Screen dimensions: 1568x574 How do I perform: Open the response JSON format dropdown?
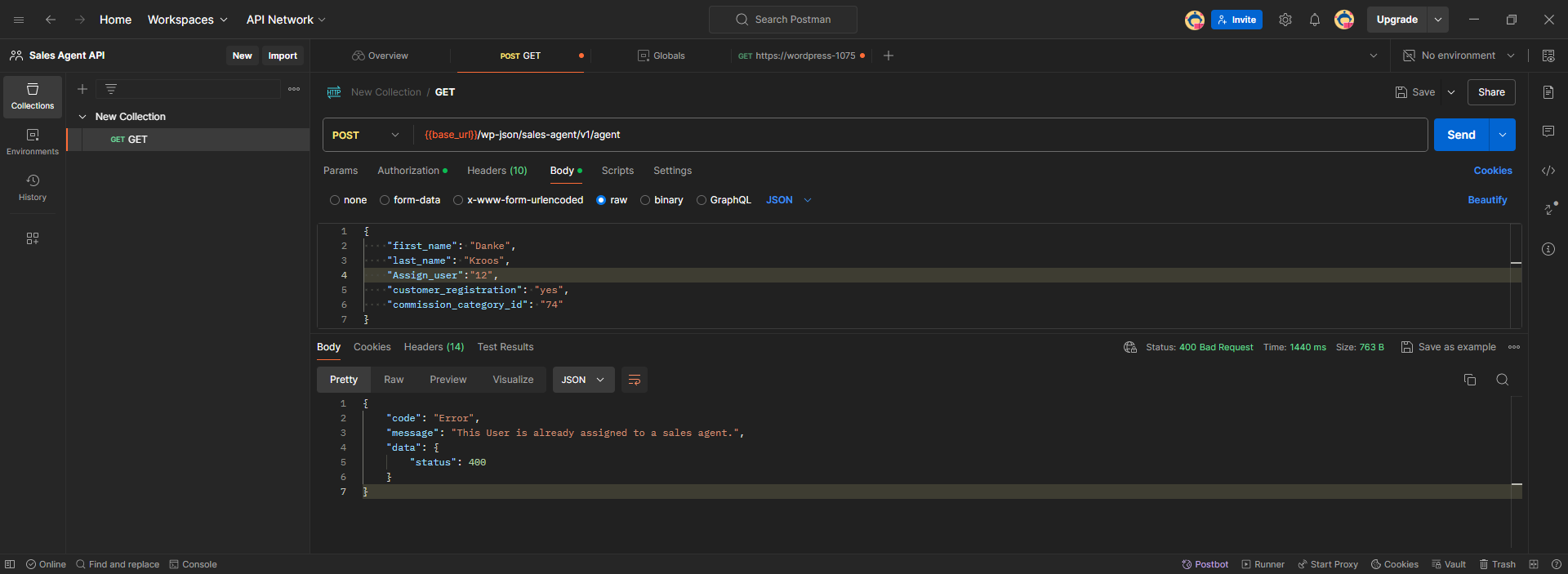[584, 380]
